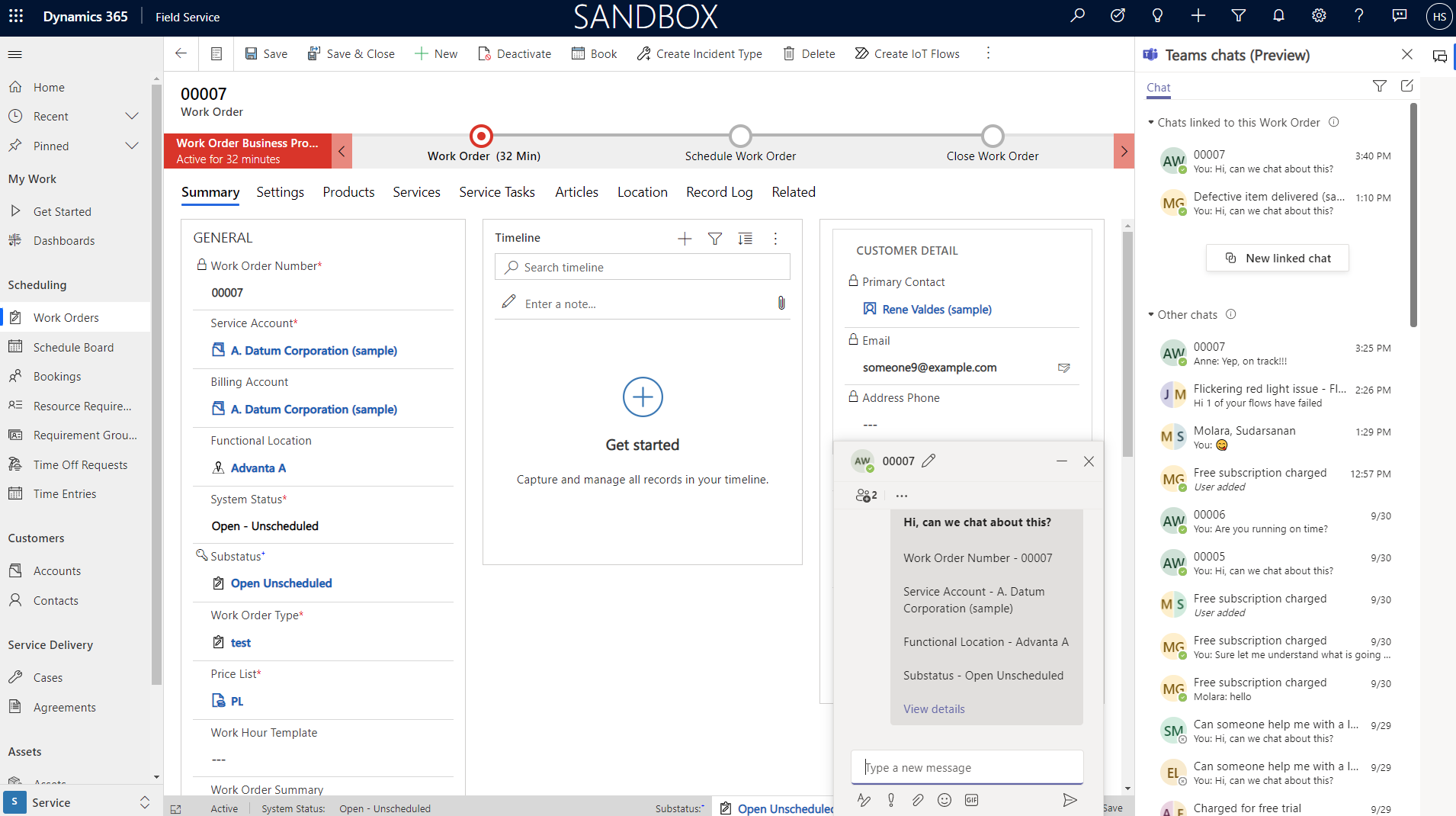Open timeline more options ellipsis

tap(775, 239)
